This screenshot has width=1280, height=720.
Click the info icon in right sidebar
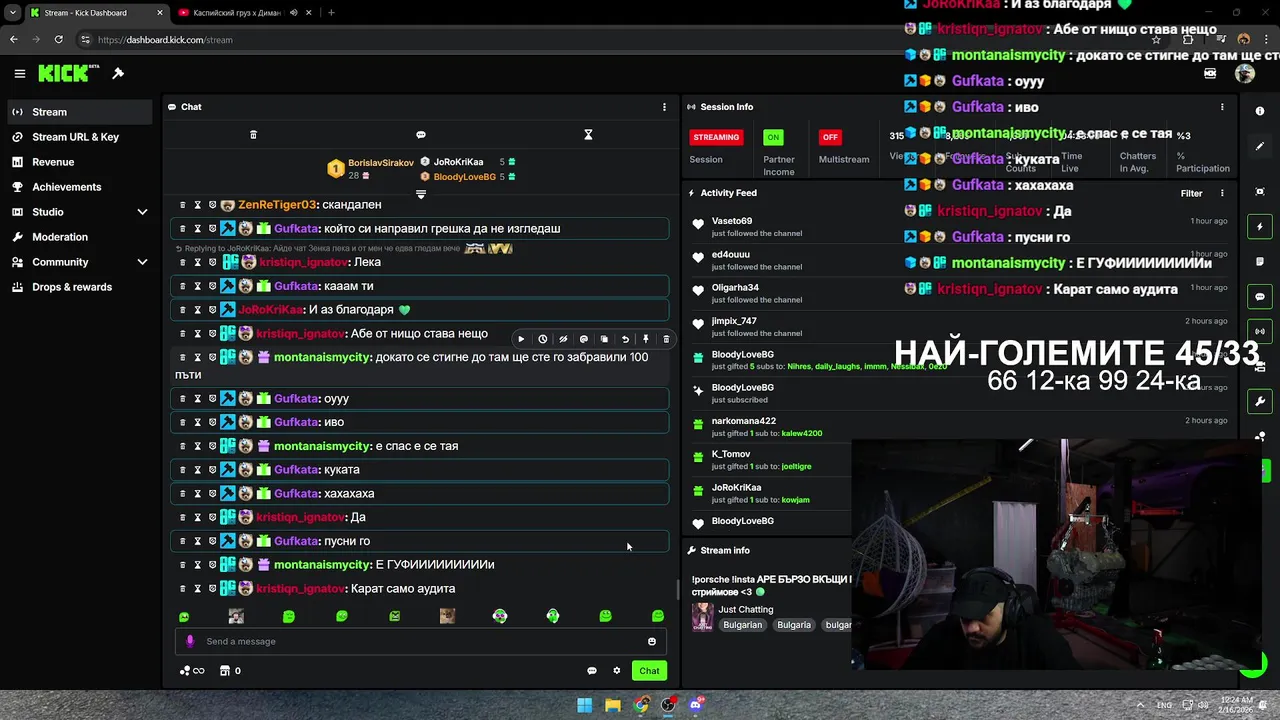1260,111
